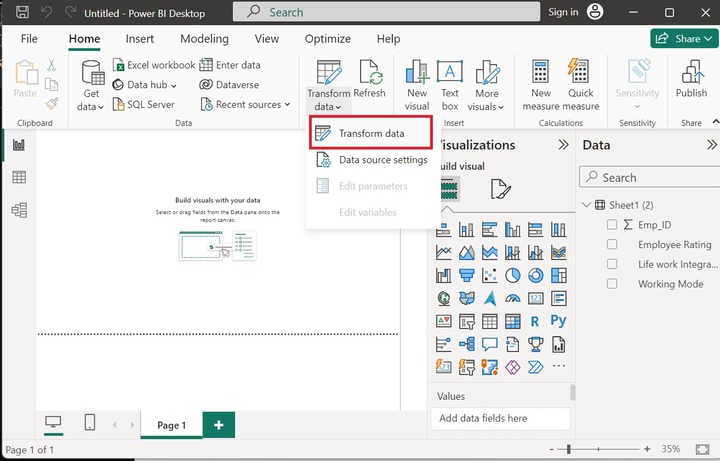Check the Employee Rating field
The image size is (720, 461).
(x=612, y=244)
